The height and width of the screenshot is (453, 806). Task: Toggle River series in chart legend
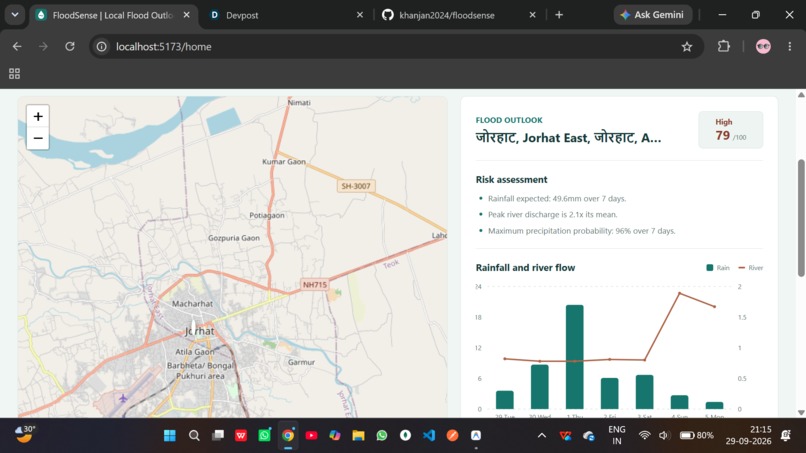coord(750,268)
